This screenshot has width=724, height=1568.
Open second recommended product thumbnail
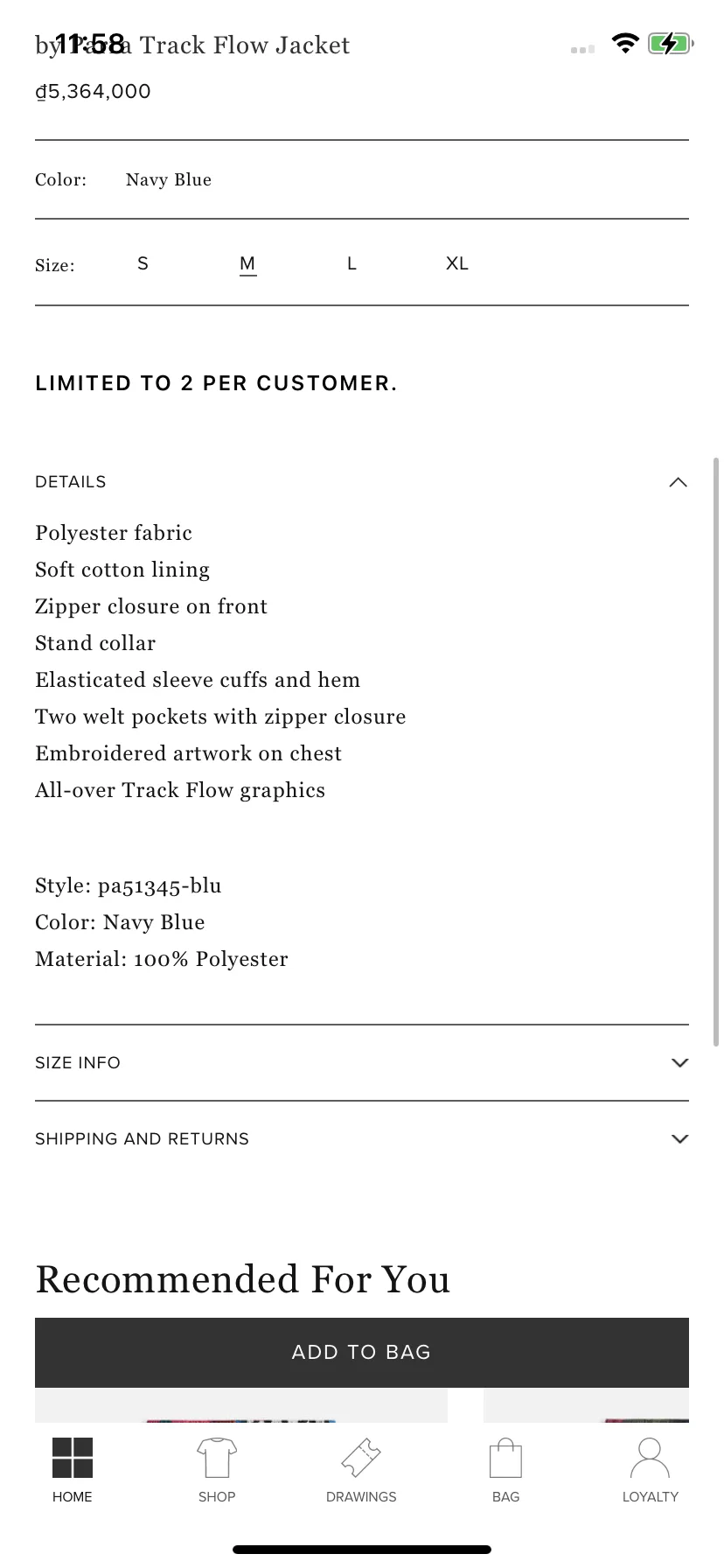[586, 1405]
